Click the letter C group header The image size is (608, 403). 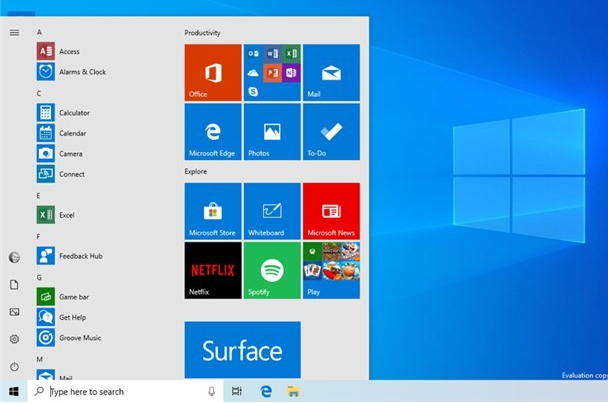(39, 93)
